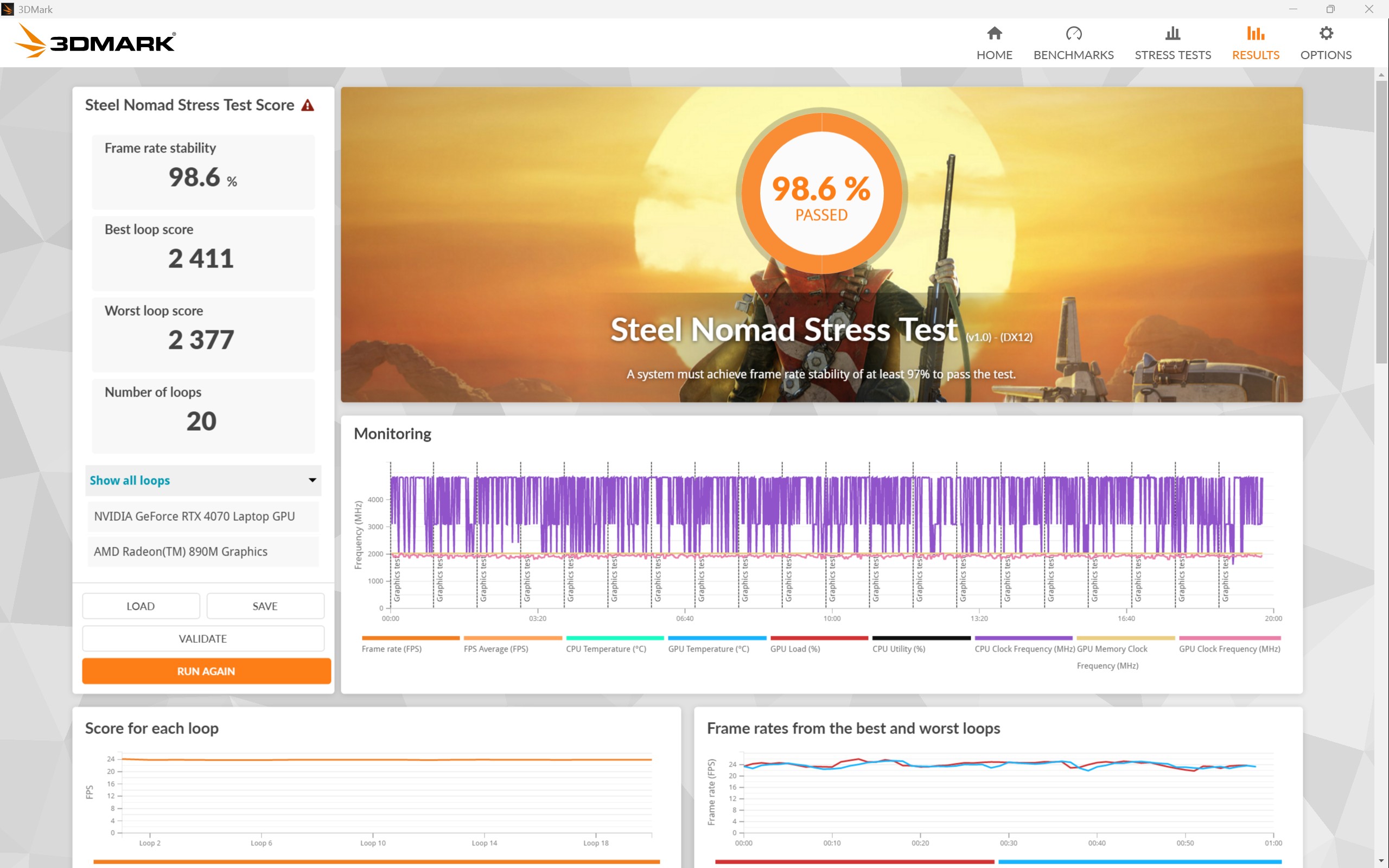Image resolution: width=1389 pixels, height=868 pixels.
Task: Switch to the BENCHMARKS tab label
Action: (1073, 55)
